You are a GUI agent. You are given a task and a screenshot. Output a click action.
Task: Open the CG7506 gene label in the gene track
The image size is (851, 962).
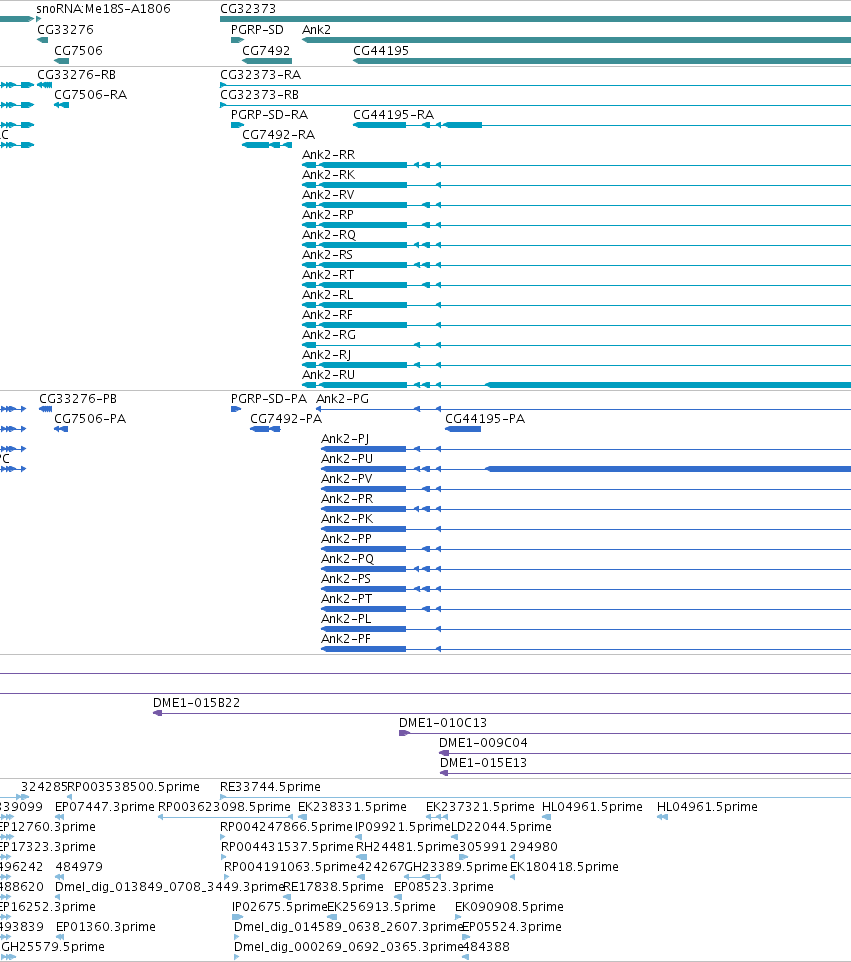coord(78,51)
